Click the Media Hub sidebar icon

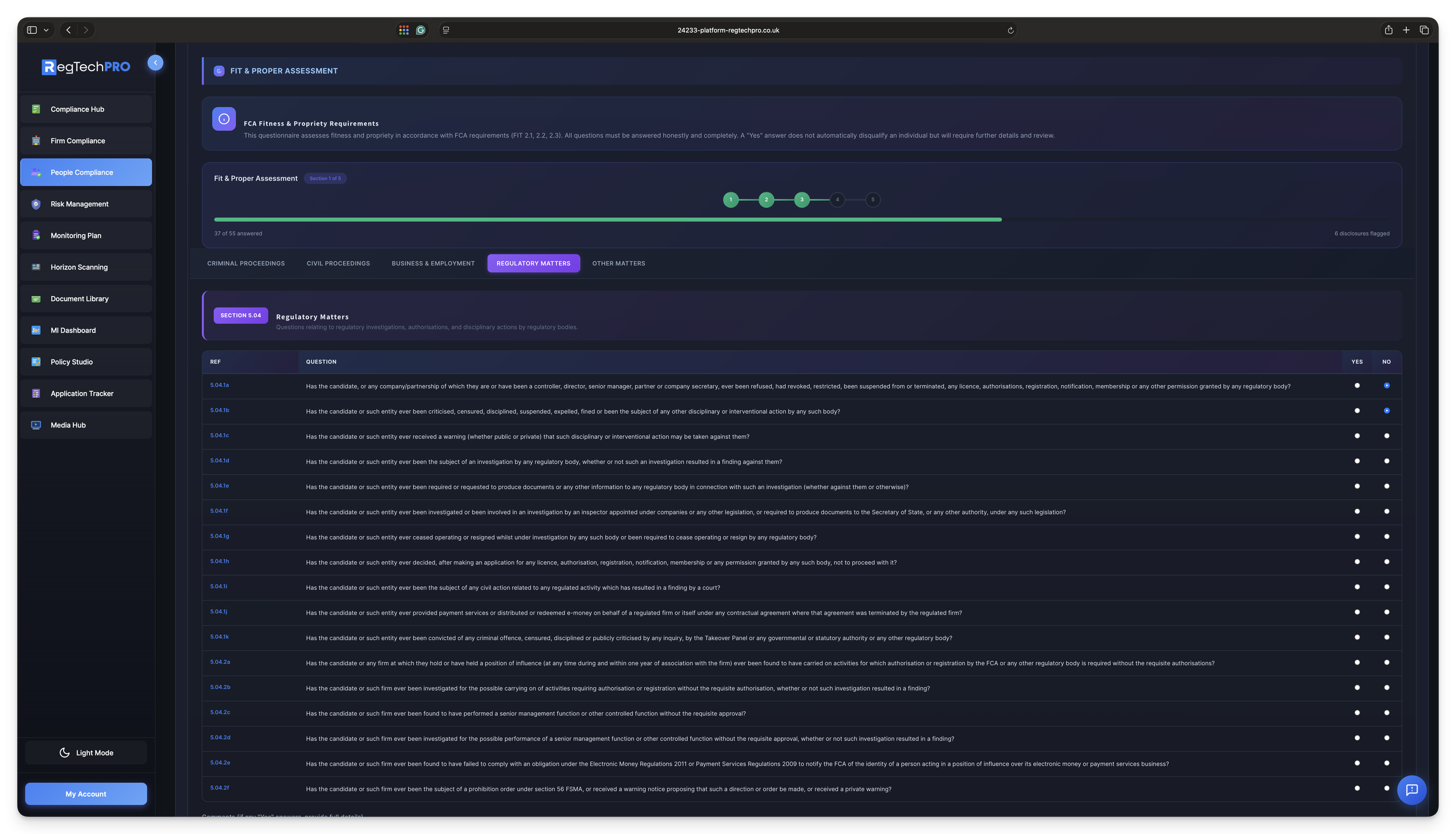36,425
